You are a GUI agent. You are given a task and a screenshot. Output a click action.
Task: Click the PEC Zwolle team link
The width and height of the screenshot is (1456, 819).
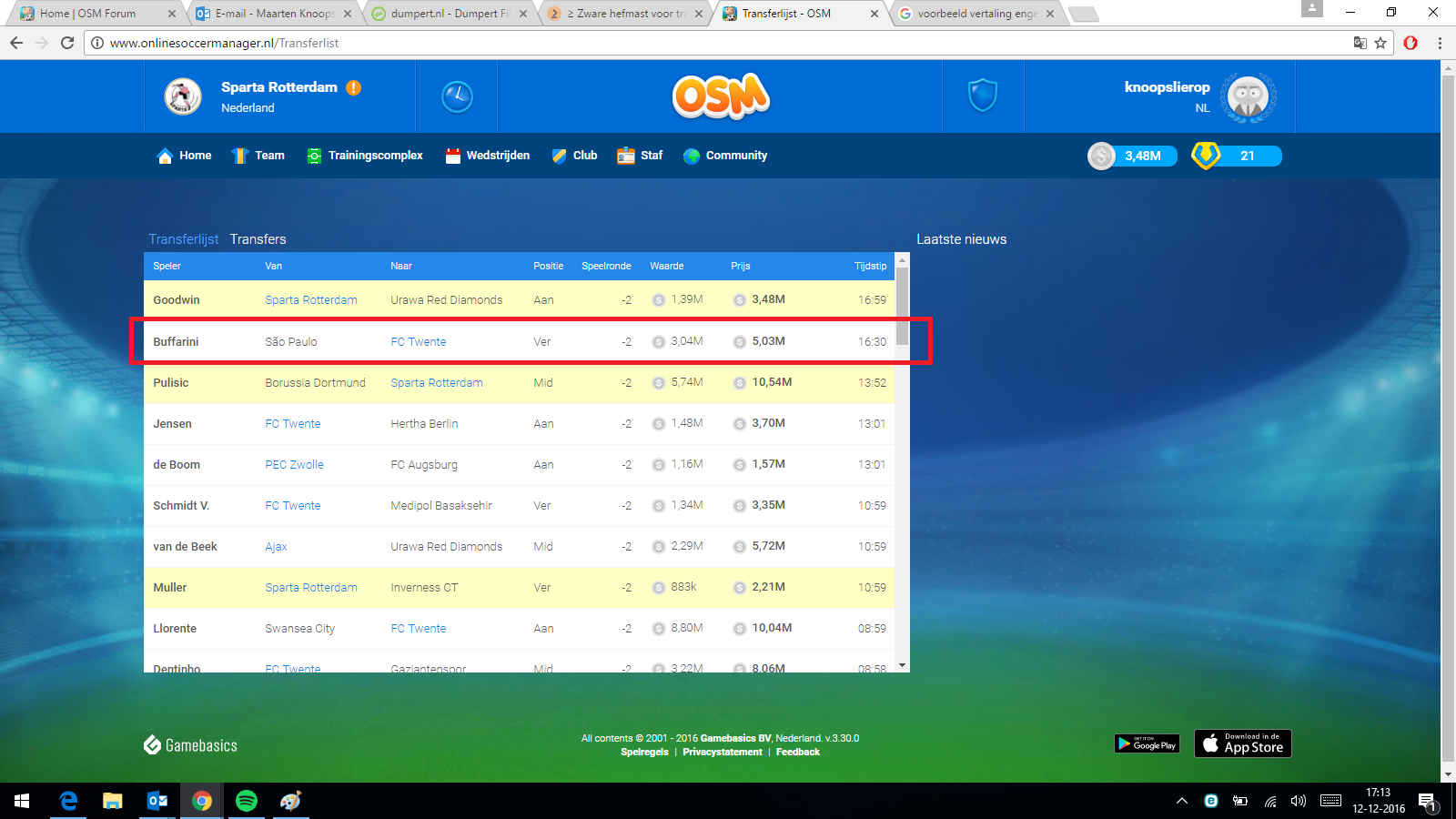click(294, 465)
